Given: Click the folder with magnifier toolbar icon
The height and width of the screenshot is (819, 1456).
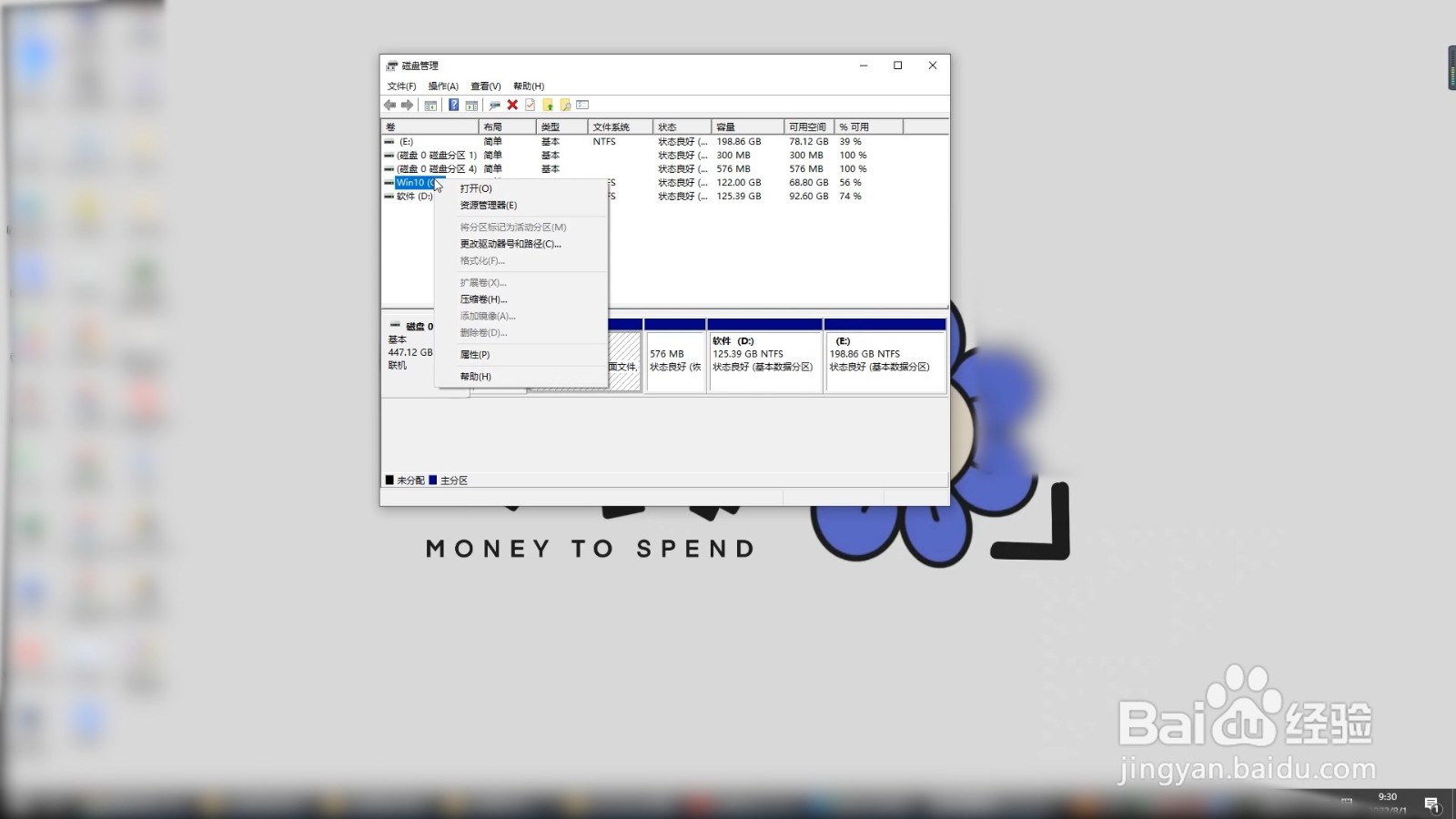Looking at the screenshot, I should coord(565,106).
